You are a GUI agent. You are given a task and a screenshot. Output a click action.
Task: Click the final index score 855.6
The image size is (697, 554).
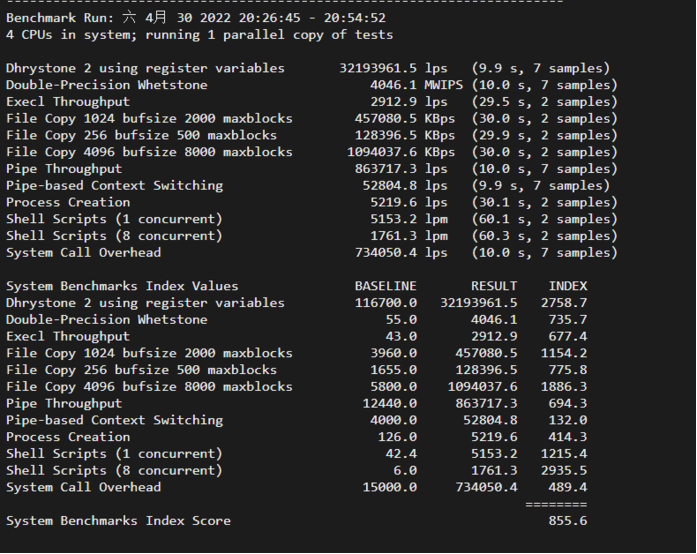click(x=568, y=521)
